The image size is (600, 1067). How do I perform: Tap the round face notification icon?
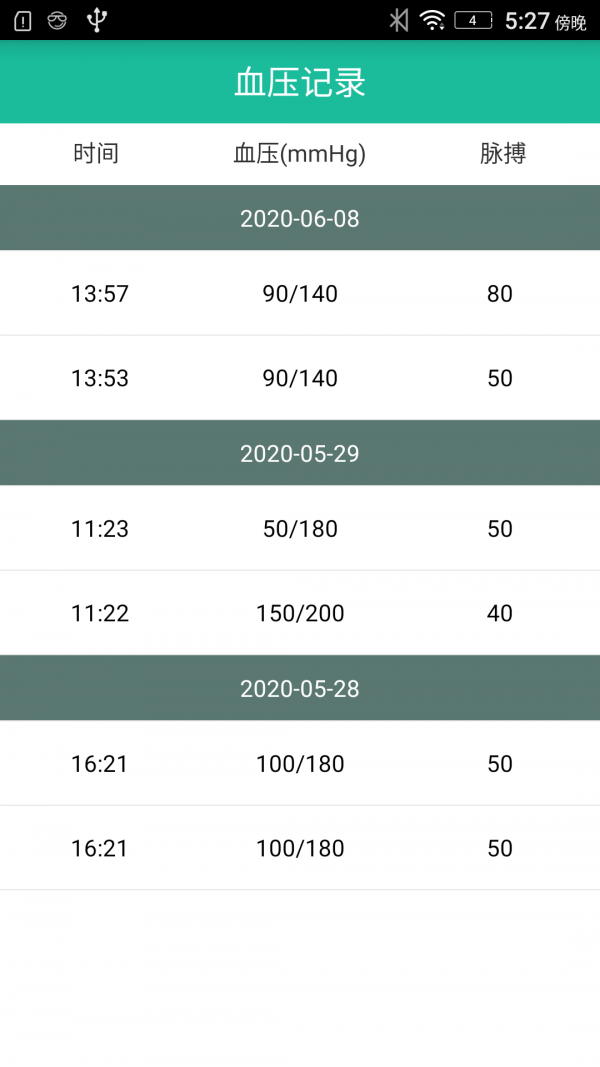coord(57,20)
